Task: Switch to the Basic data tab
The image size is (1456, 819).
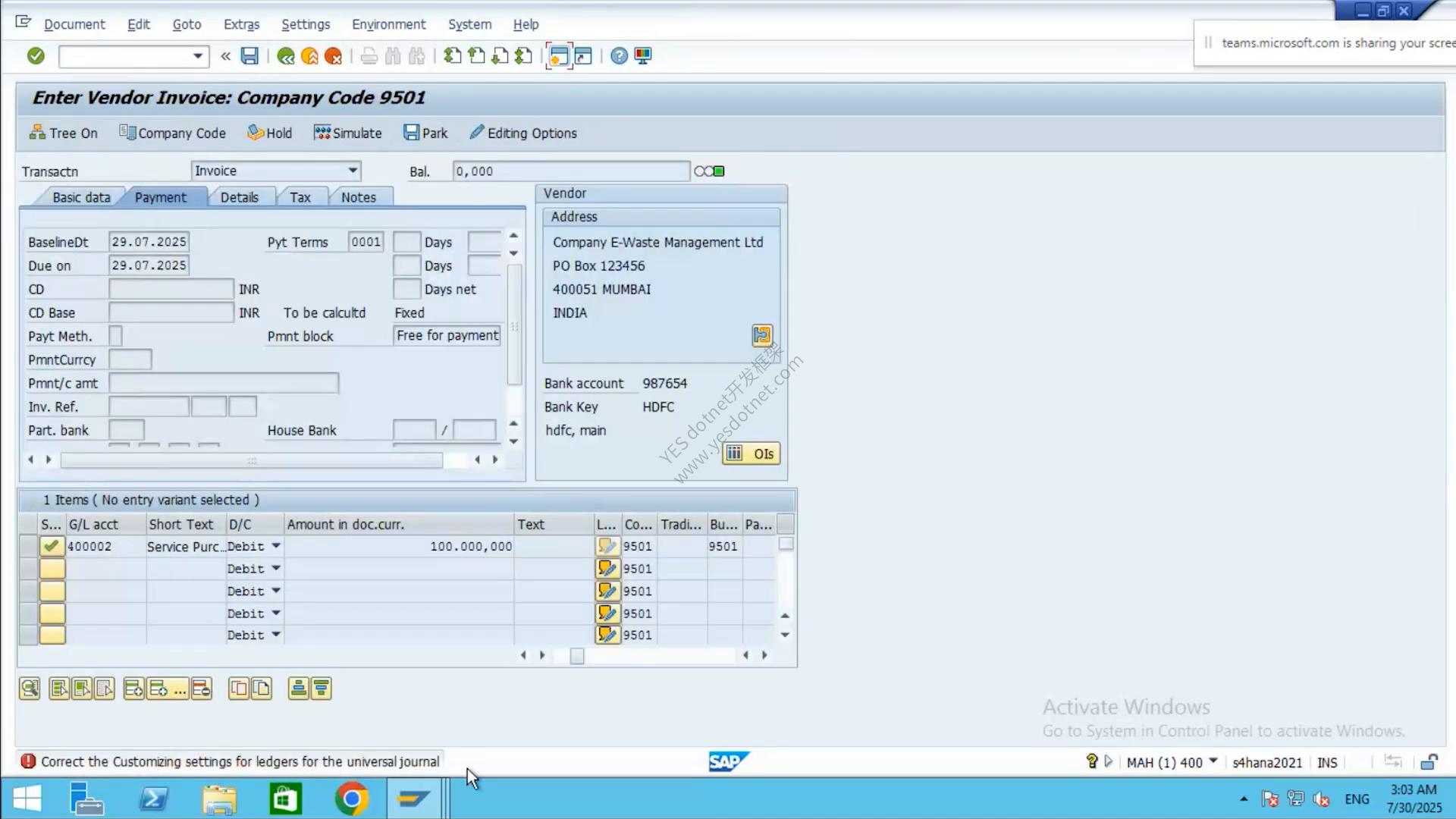Action: tap(81, 197)
